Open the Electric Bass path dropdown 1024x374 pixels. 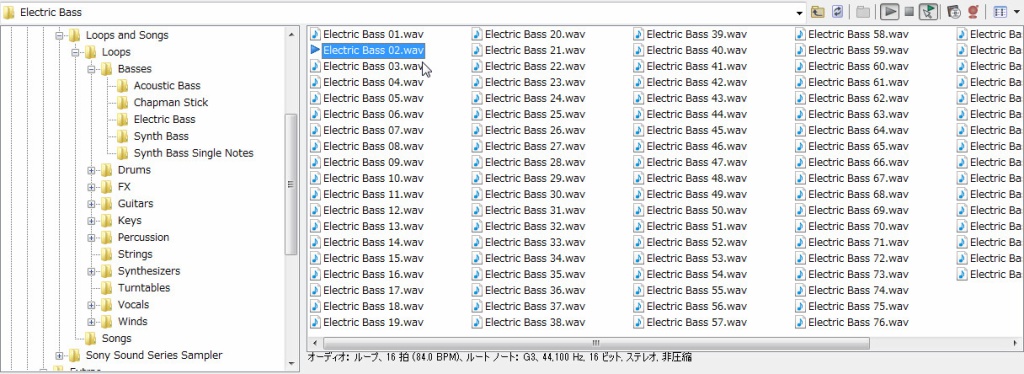click(800, 12)
